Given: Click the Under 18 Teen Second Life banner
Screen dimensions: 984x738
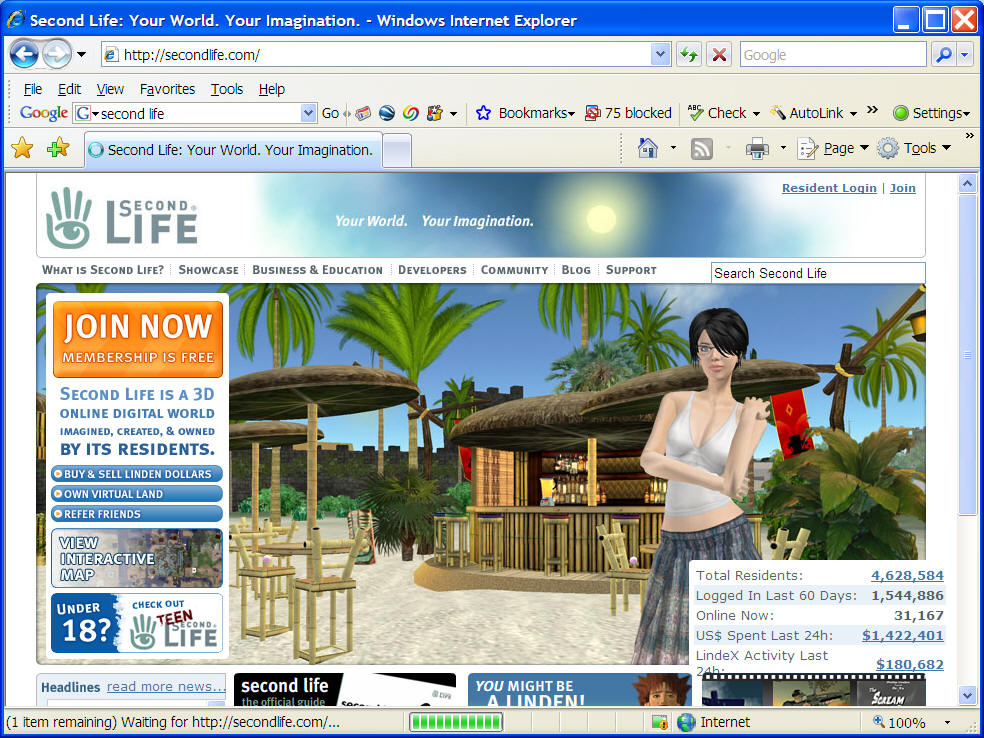Looking at the screenshot, I should click(137, 623).
